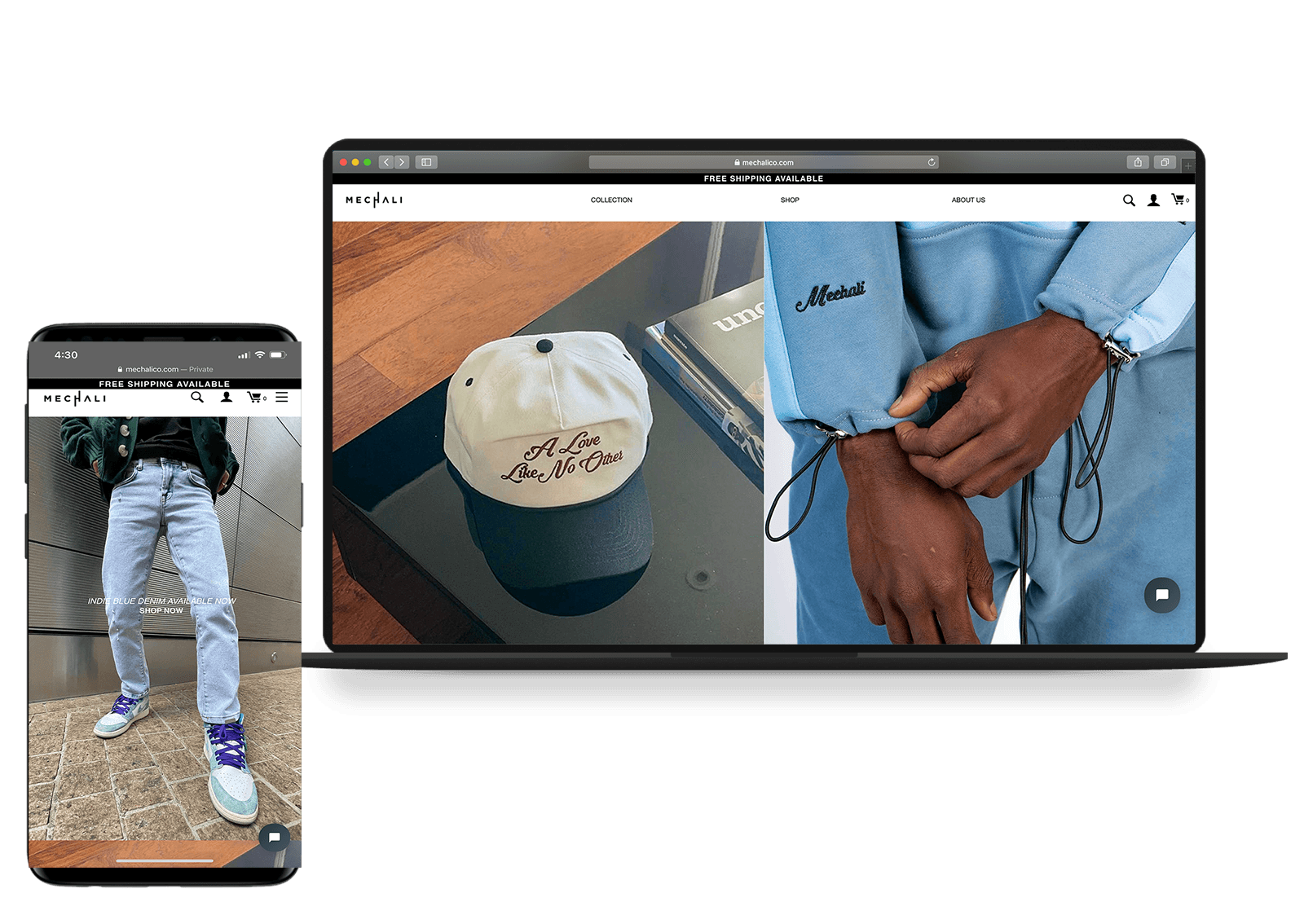Screen dimensions: 1304x924
Task: Click the browser back arrow on laptop
Action: click(x=387, y=162)
